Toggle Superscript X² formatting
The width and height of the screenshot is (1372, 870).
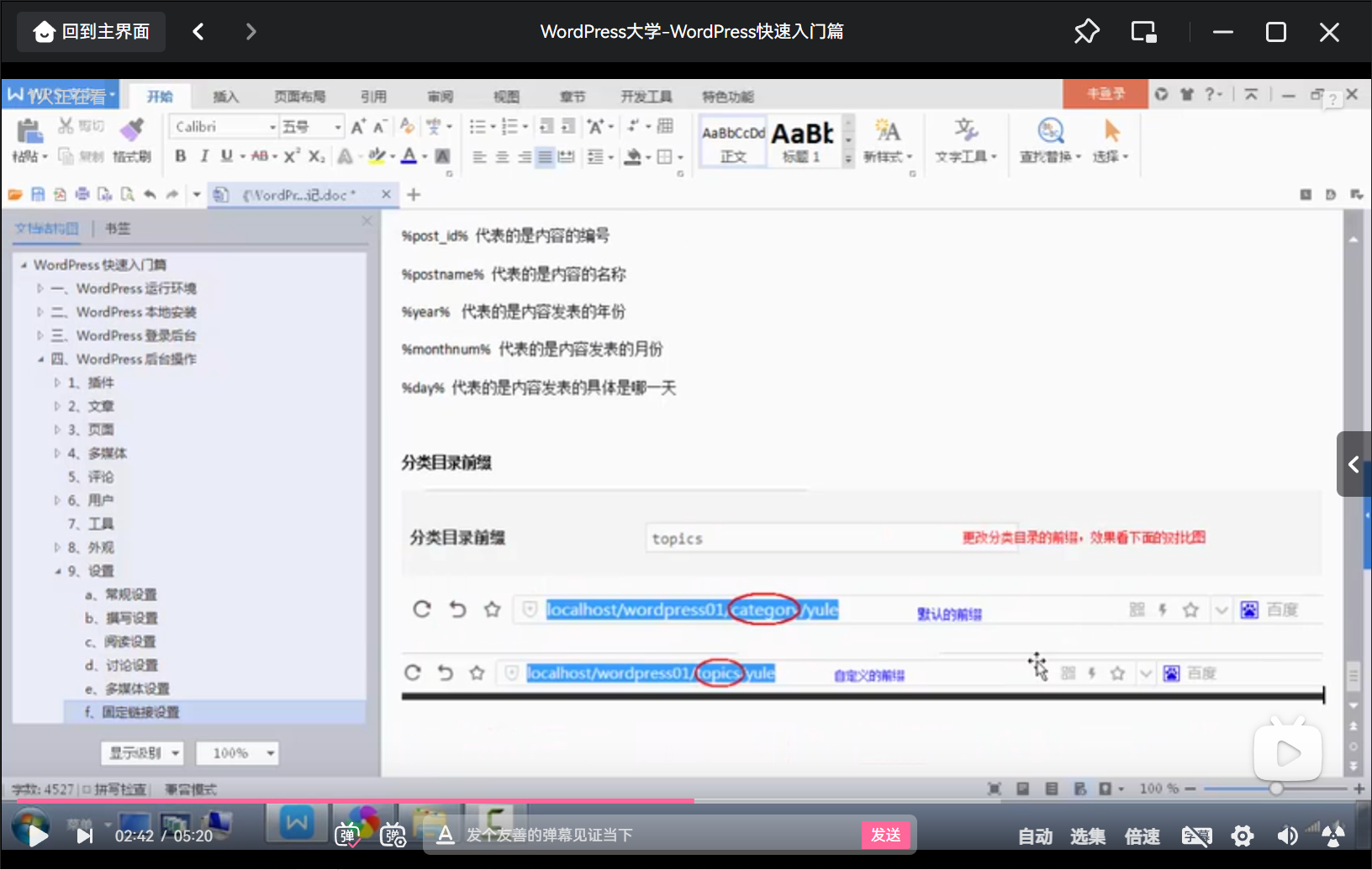click(292, 156)
